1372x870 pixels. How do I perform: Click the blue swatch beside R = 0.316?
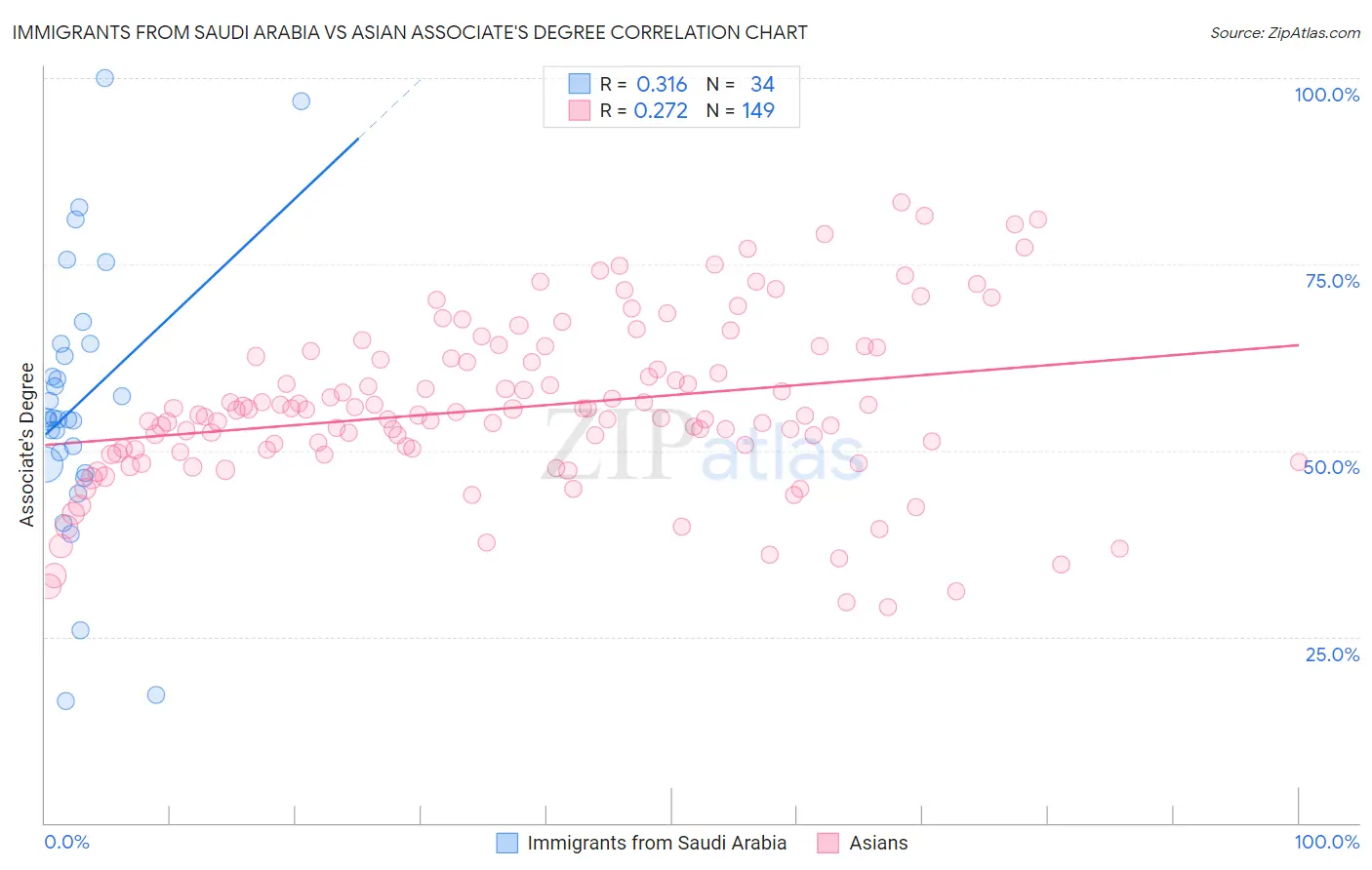click(580, 84)
